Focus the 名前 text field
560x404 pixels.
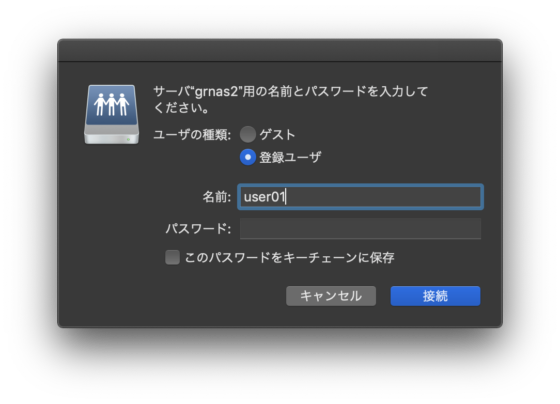click(x=360, y=197)
